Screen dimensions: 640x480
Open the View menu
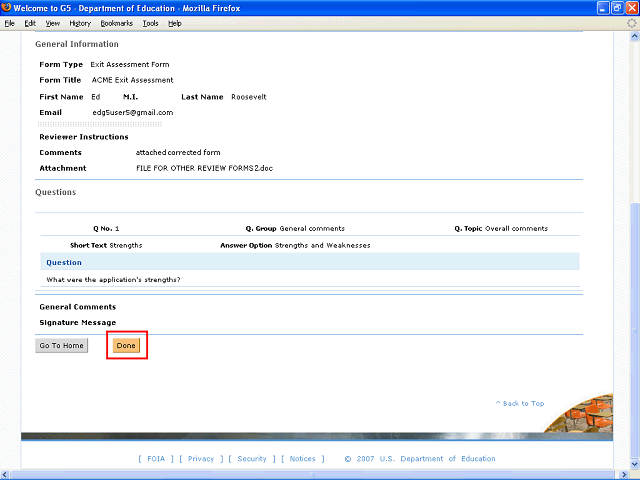[x=52, y=23]
